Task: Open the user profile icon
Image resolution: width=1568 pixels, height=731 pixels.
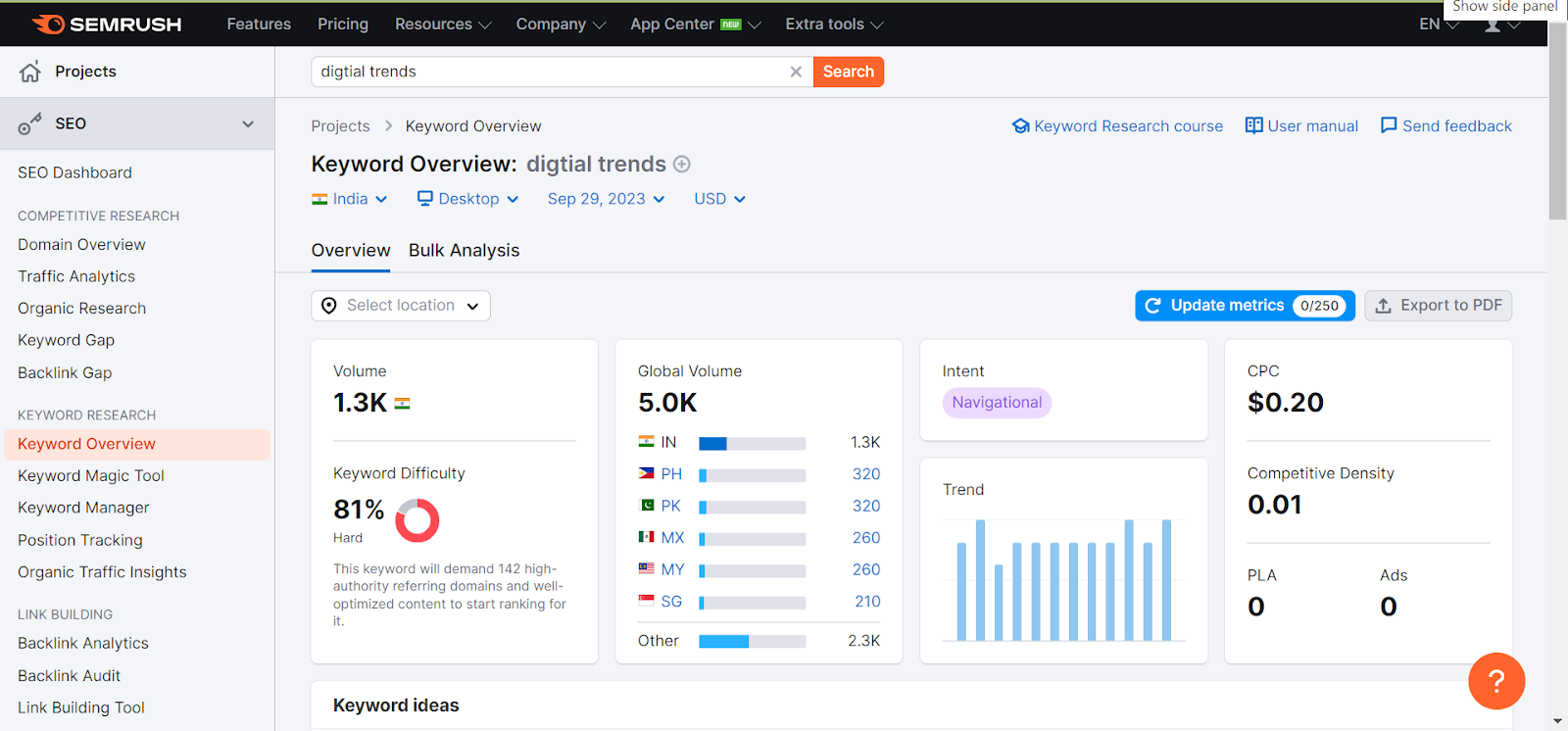Action: click(1493, 24)
